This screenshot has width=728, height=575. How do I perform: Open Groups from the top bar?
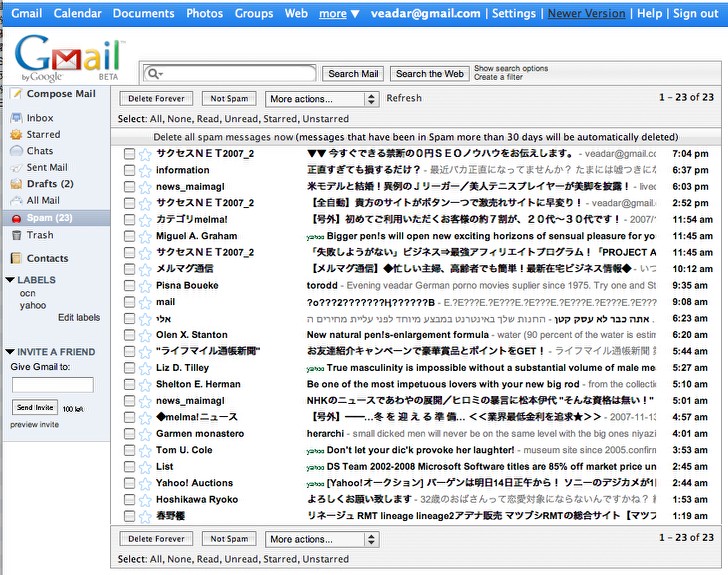point(254,13)
